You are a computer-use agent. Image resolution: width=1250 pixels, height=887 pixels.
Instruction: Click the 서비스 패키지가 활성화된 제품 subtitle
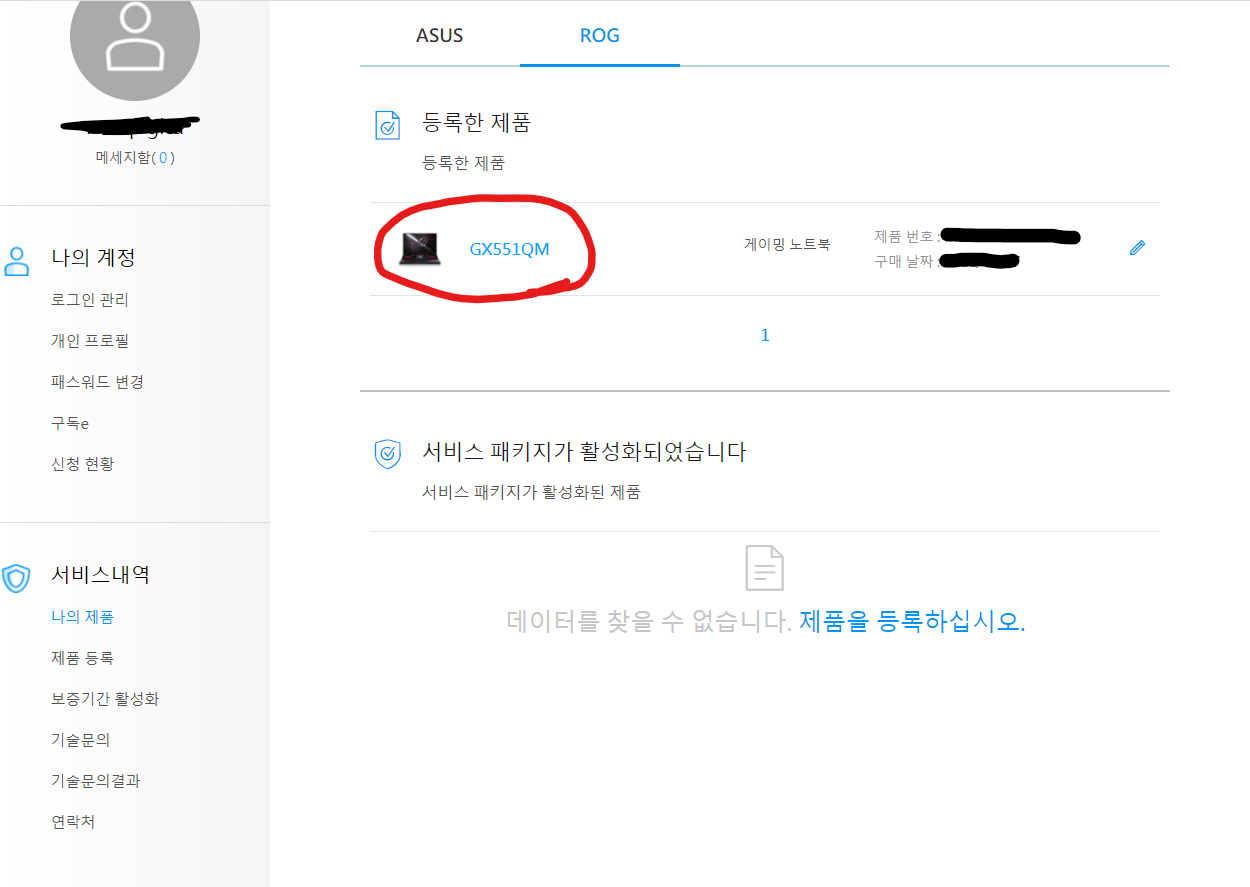coord(531,492)
